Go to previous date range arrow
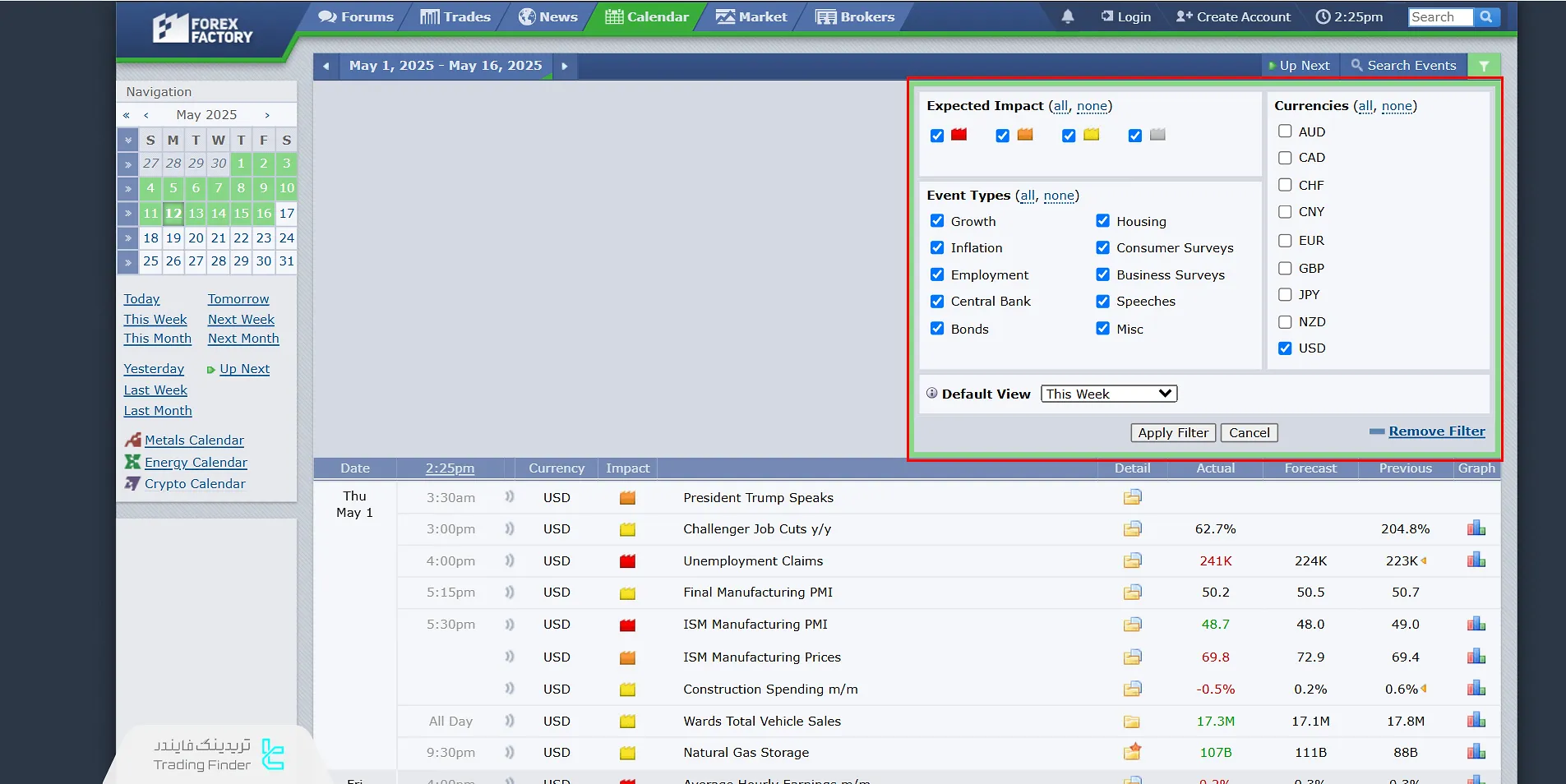 (x=326, y=66)
